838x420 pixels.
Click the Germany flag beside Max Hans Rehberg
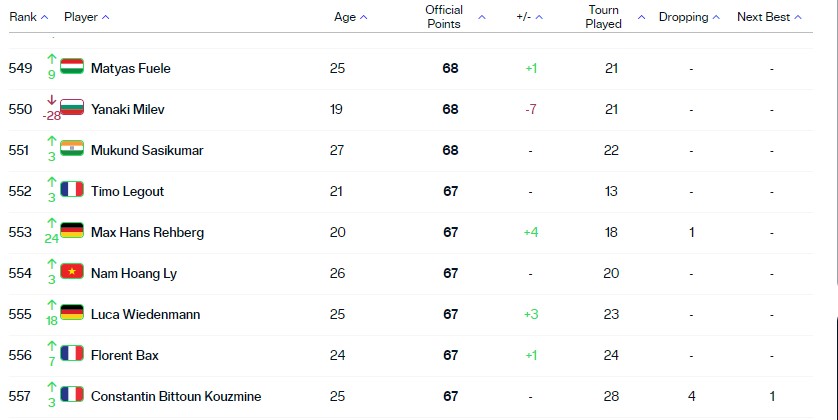72,230
